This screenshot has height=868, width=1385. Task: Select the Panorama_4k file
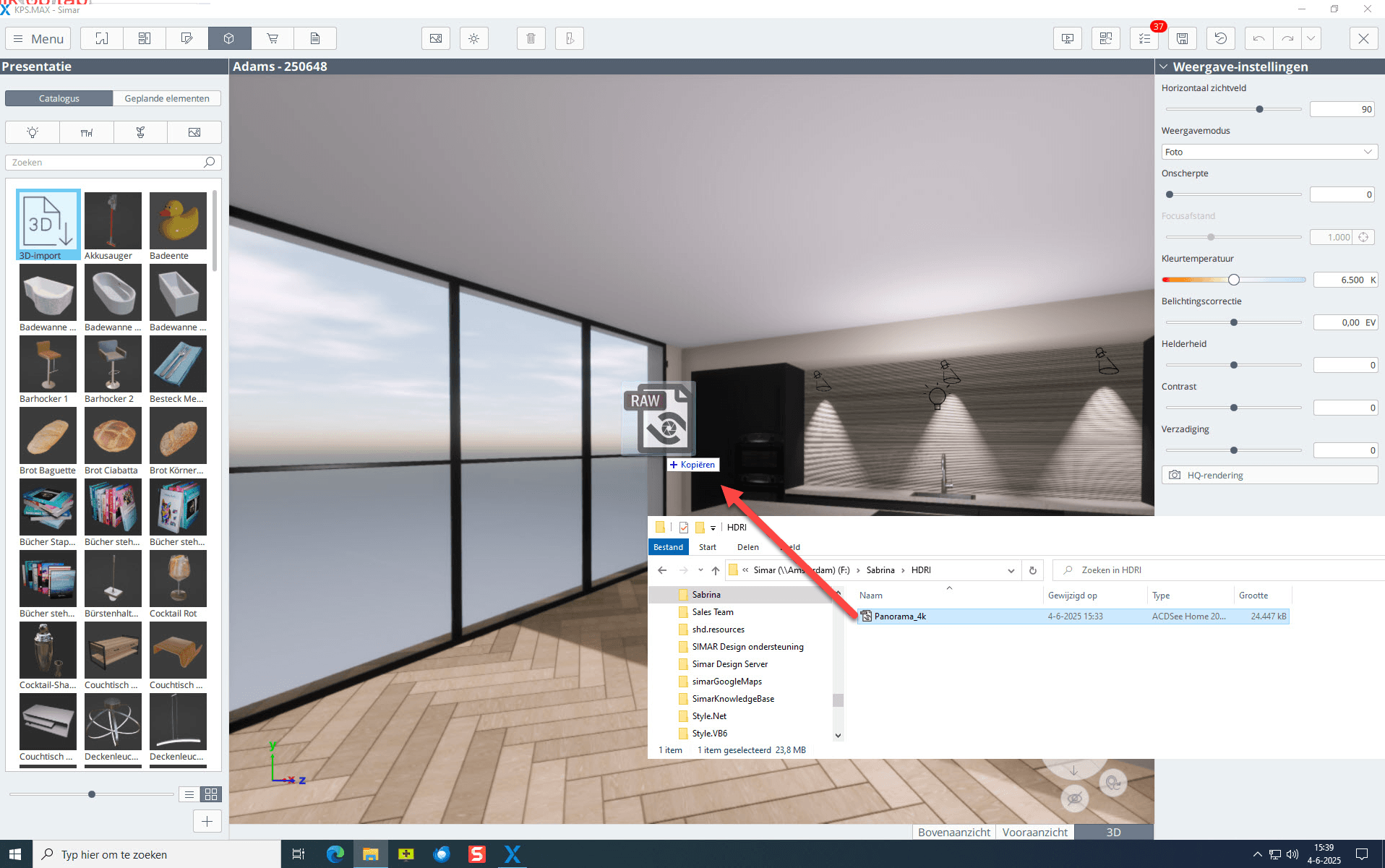point(899,616)
